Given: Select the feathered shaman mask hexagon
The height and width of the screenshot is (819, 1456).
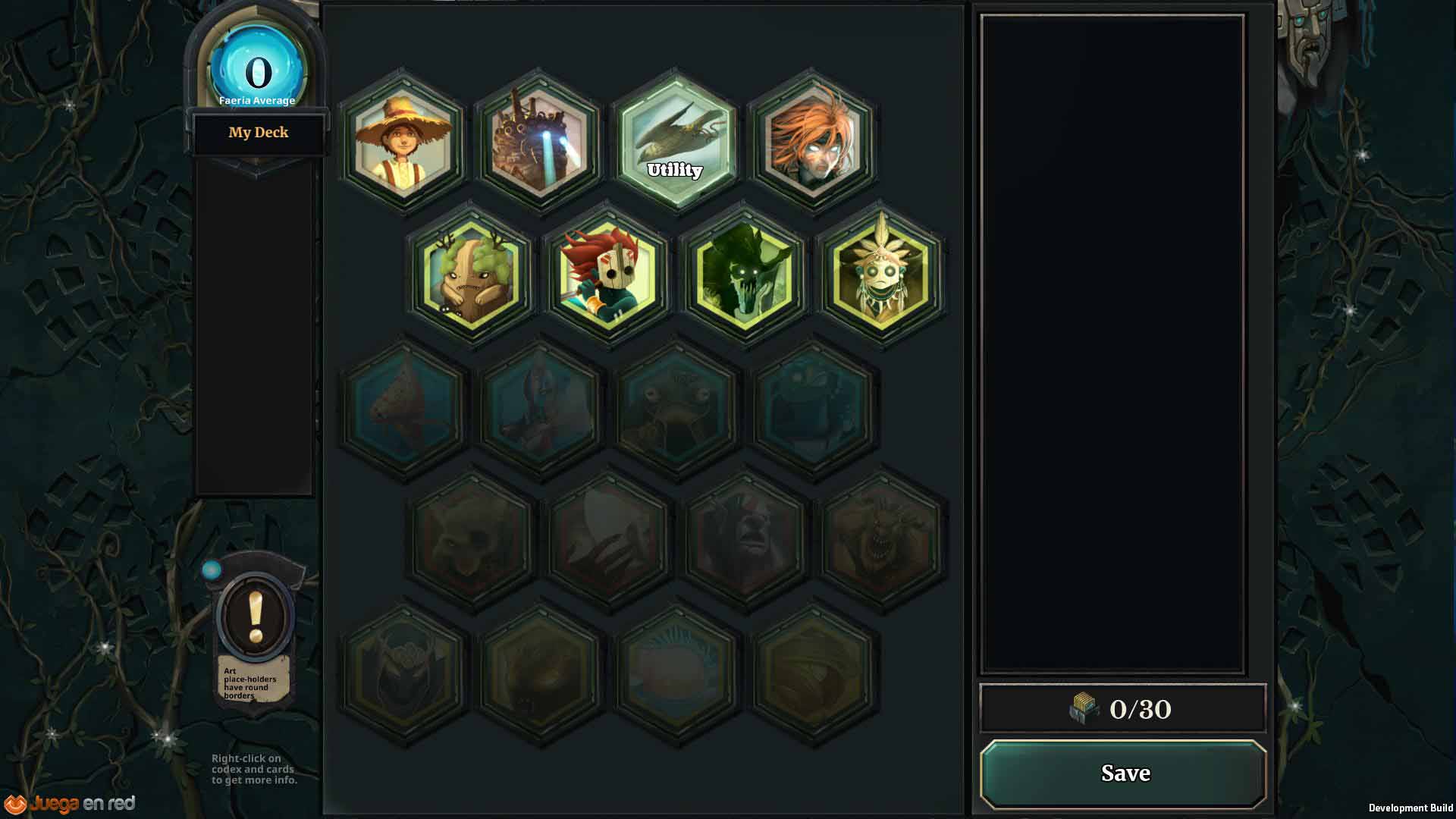Looking at the screenshot, I should 880,274.
